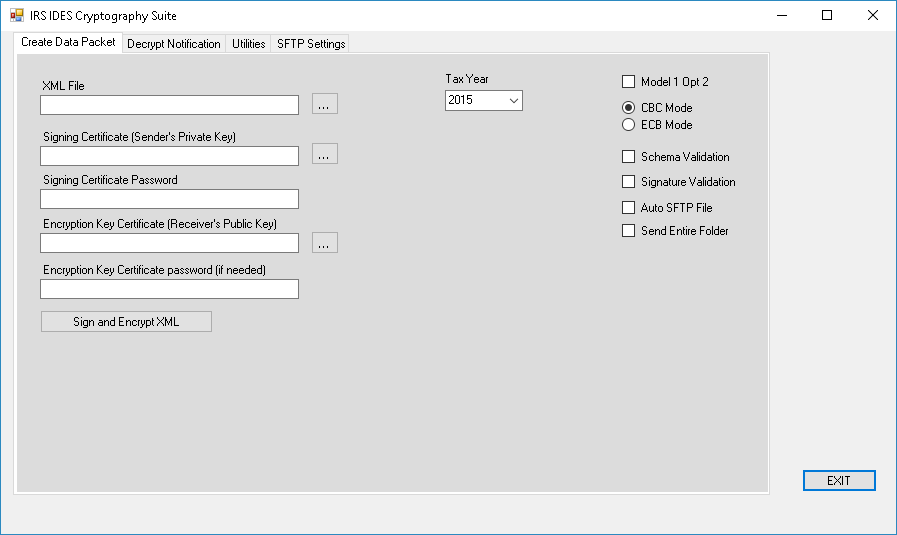
Task: Click the IRS IDES app icon in title bar
Action: pyautogui.click(x=17, y=15)
